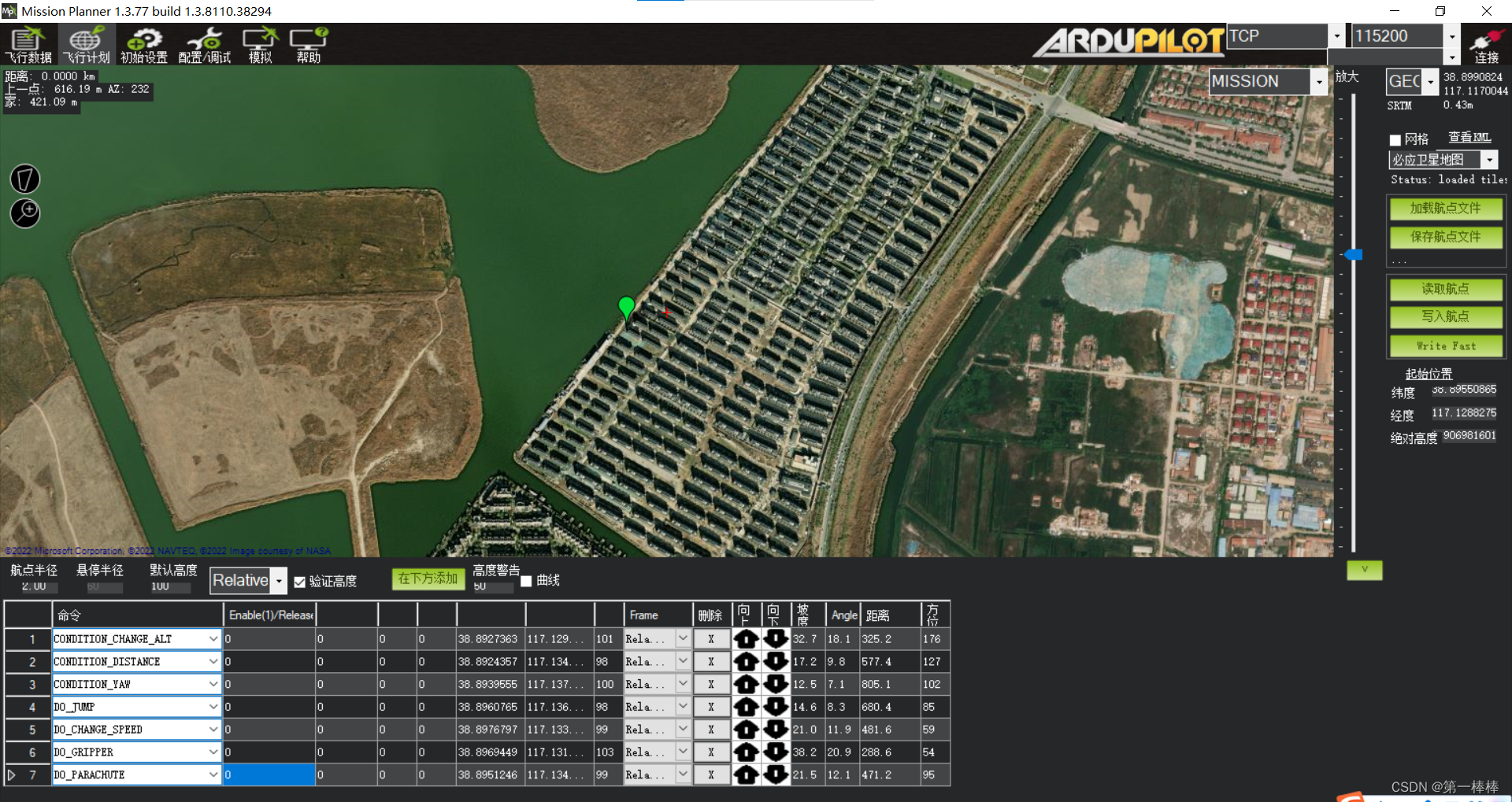Open the Relative altitude mode dropdown
This screenshot has height=802, width=1512.
279,581
